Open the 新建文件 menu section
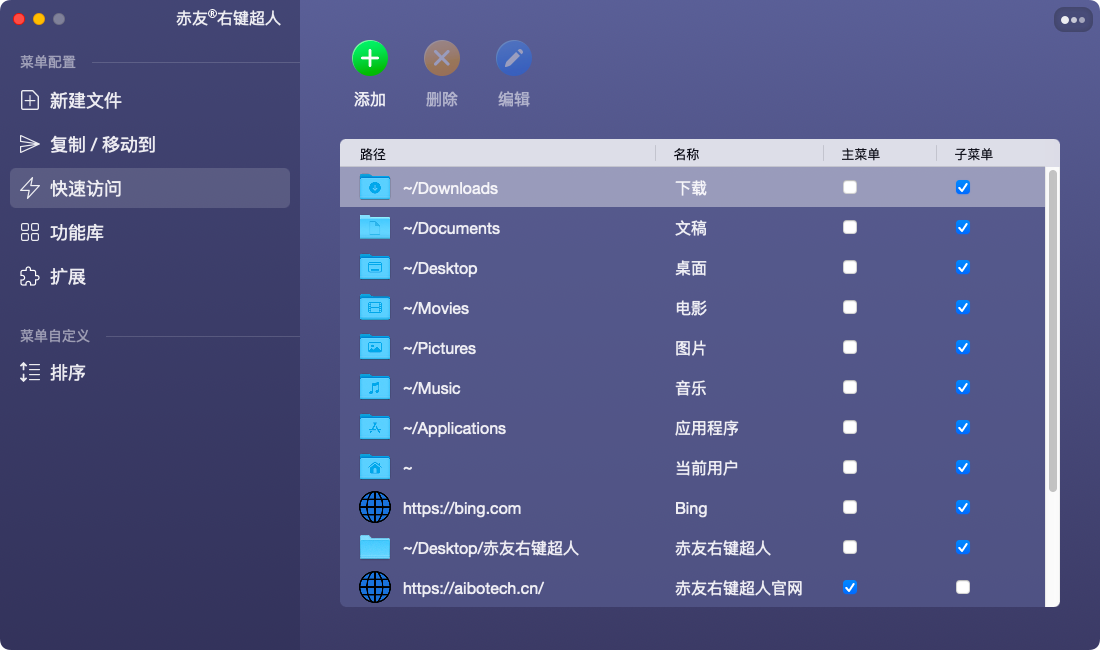 tap(149, 100)
